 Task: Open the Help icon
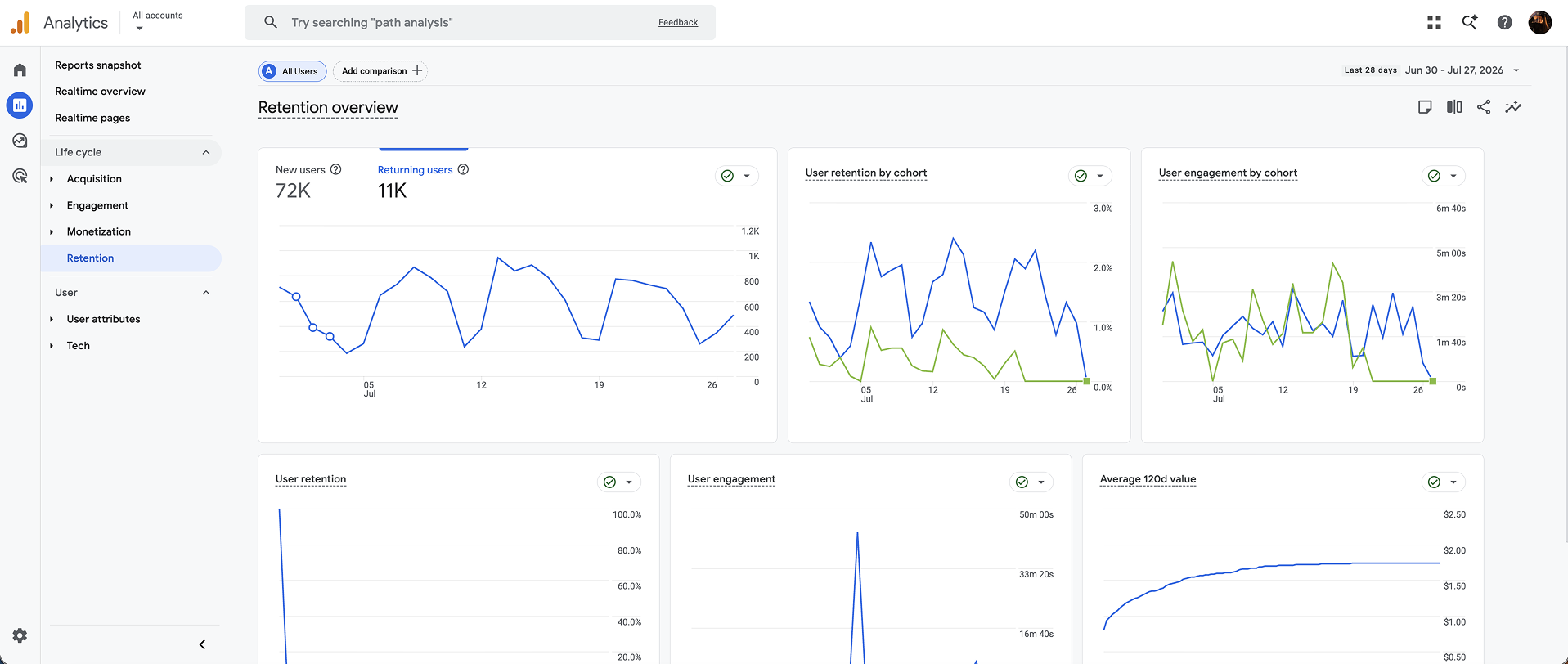point(1504,22)
